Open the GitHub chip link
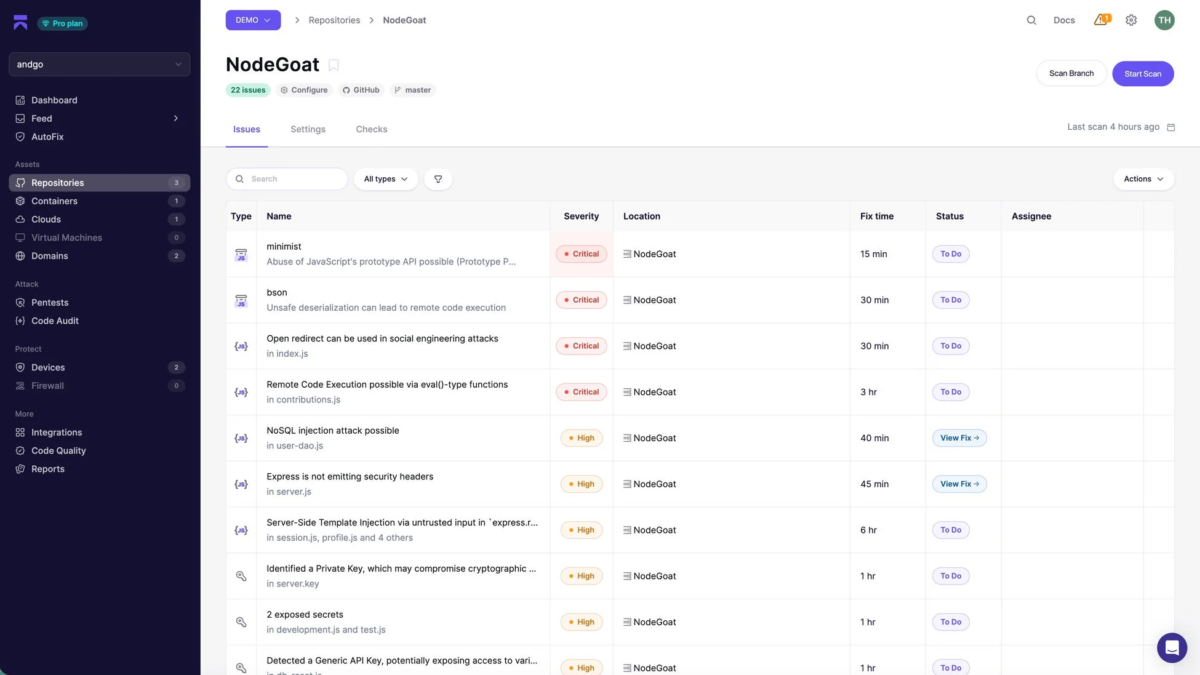This screenshot has width=1200, height=675. point(361,90)
